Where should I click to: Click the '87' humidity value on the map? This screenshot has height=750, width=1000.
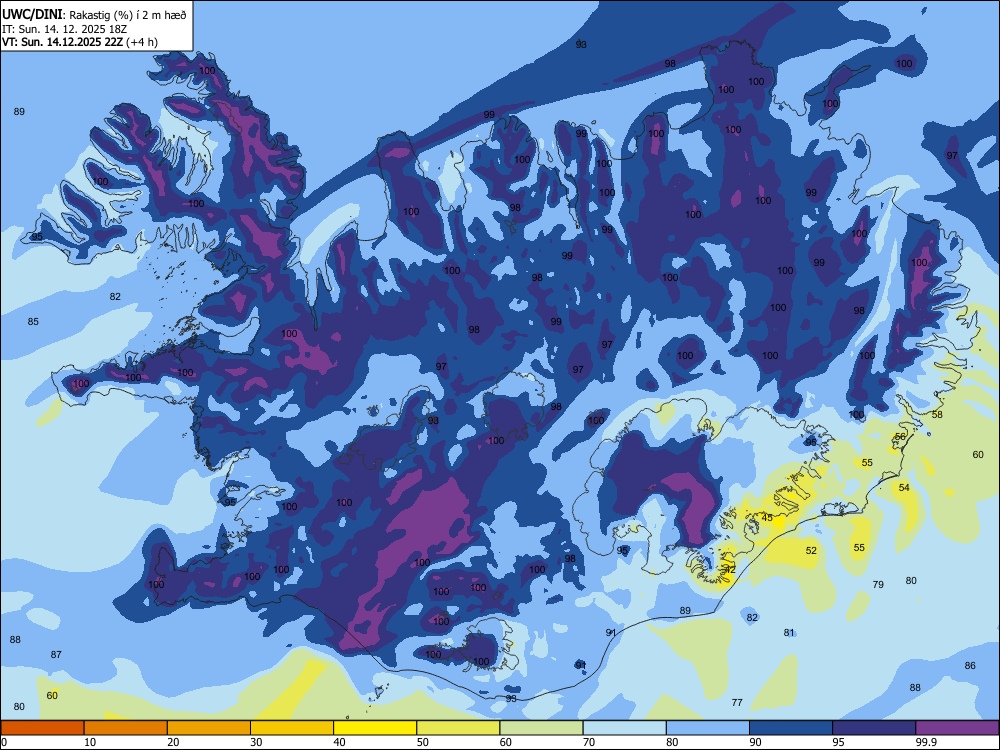tap(56, 654)
